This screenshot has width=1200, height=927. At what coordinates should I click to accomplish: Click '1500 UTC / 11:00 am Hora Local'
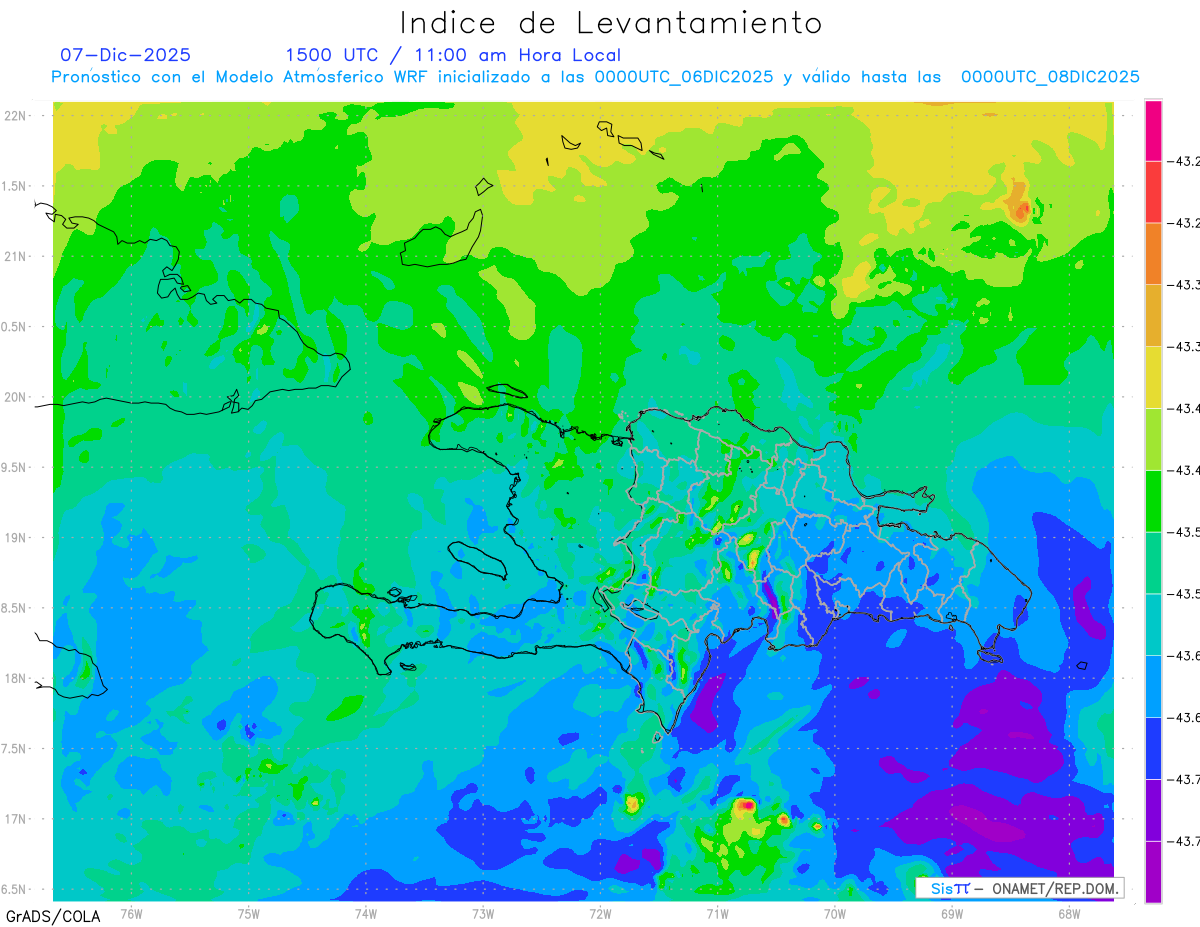click(x=453, y=56)
